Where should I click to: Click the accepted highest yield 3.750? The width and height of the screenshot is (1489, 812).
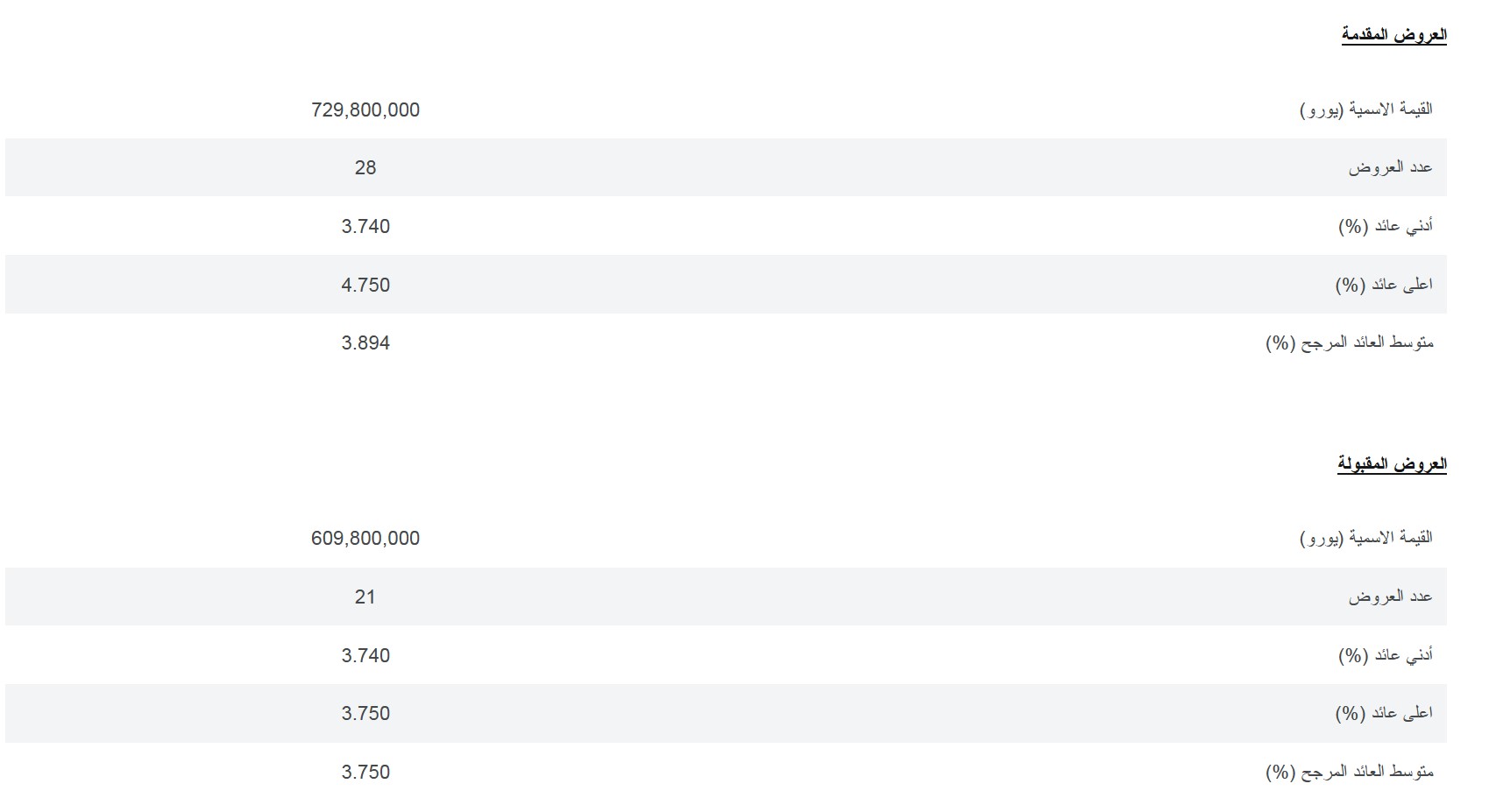(x=365, y=713)
